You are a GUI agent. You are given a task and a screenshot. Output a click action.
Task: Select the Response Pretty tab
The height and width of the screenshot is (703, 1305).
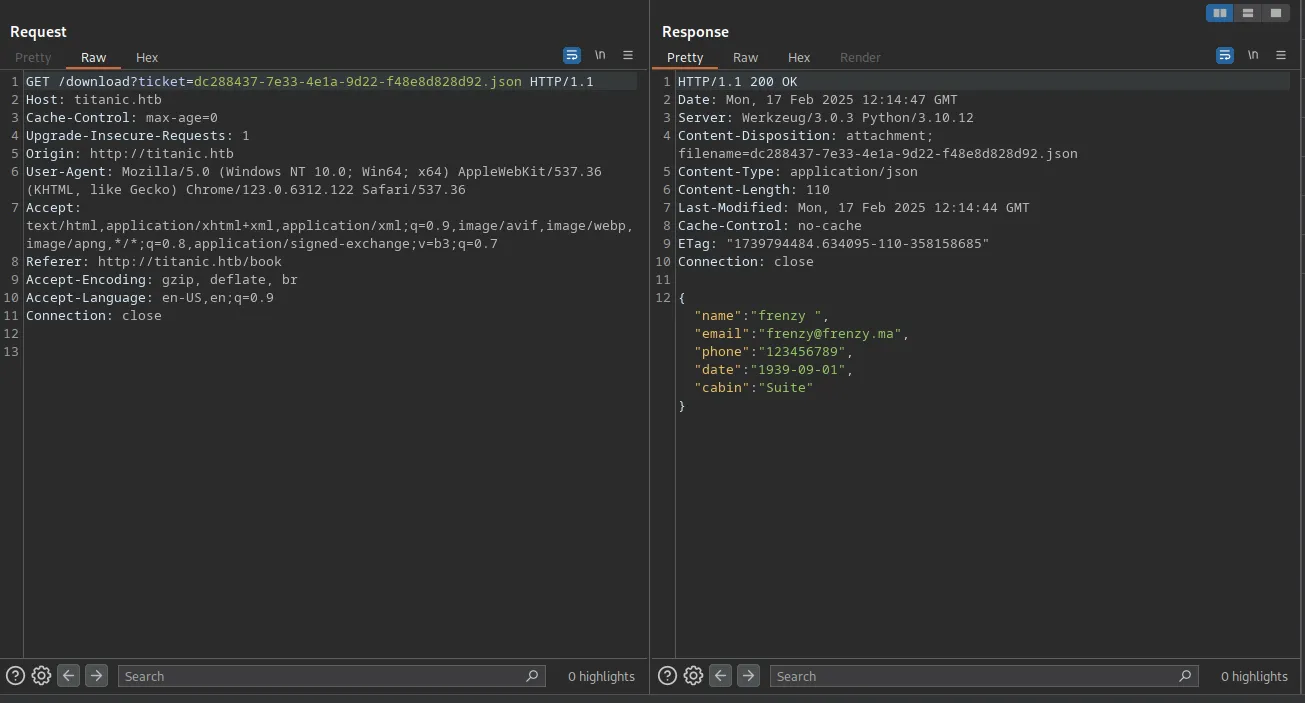685,57
